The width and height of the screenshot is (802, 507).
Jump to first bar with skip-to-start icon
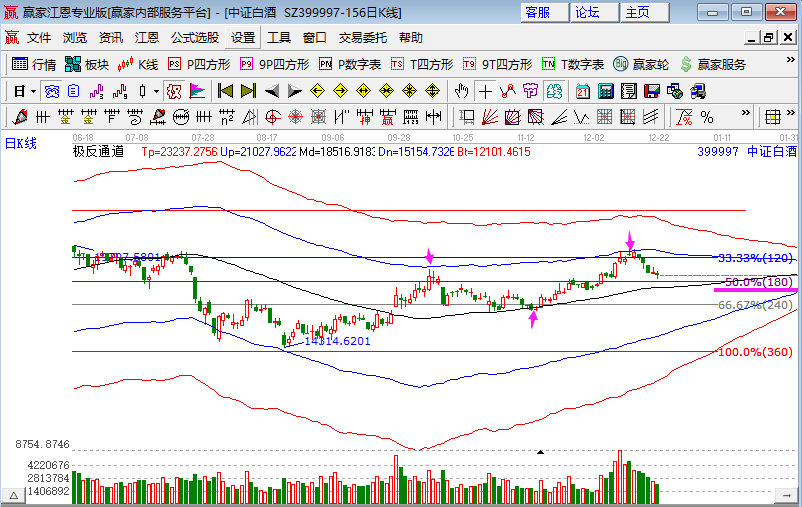226,92
